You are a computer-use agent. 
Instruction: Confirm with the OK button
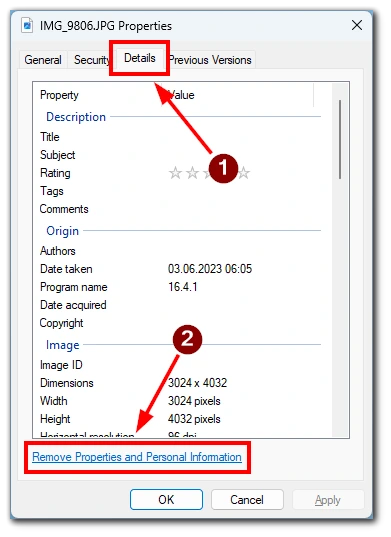(166, 500)
